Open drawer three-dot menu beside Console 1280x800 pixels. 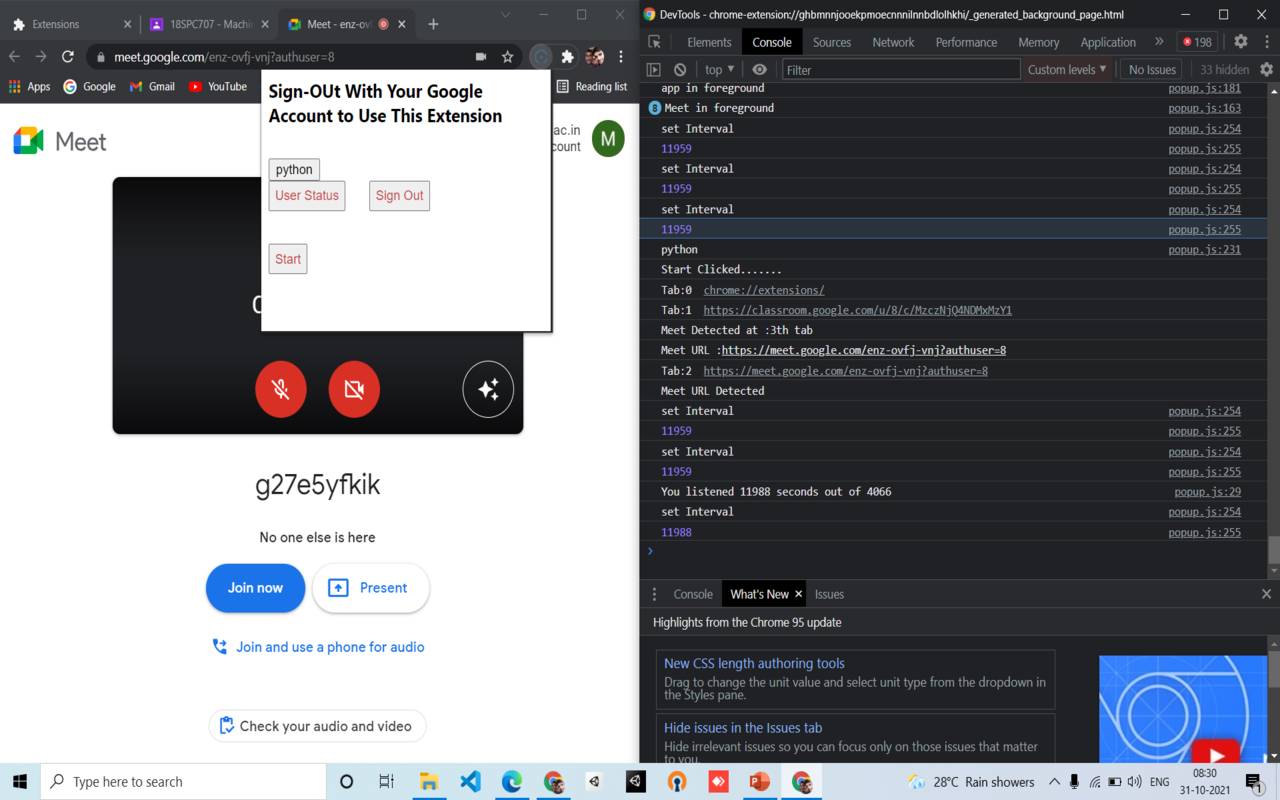point(655,594)
